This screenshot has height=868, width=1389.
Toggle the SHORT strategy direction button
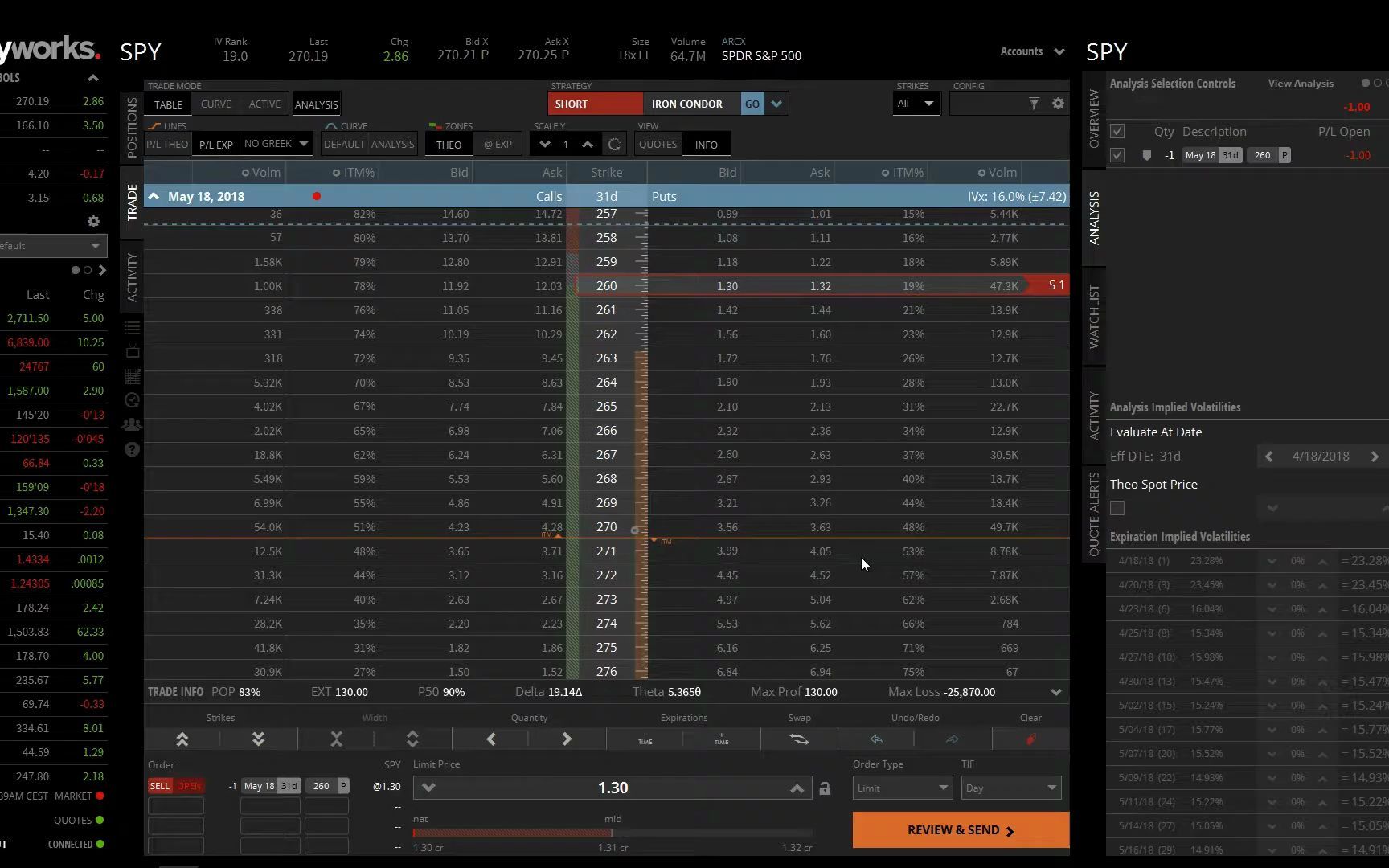tap(595, 104)
